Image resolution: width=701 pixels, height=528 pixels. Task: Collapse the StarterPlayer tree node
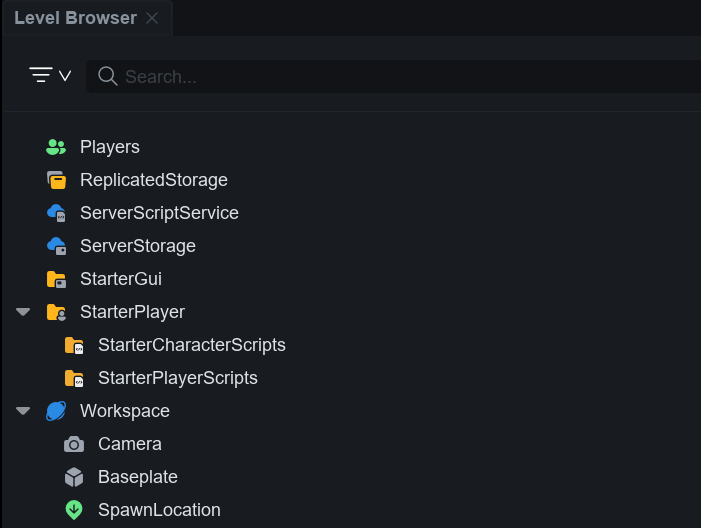[x=23, y=312]
